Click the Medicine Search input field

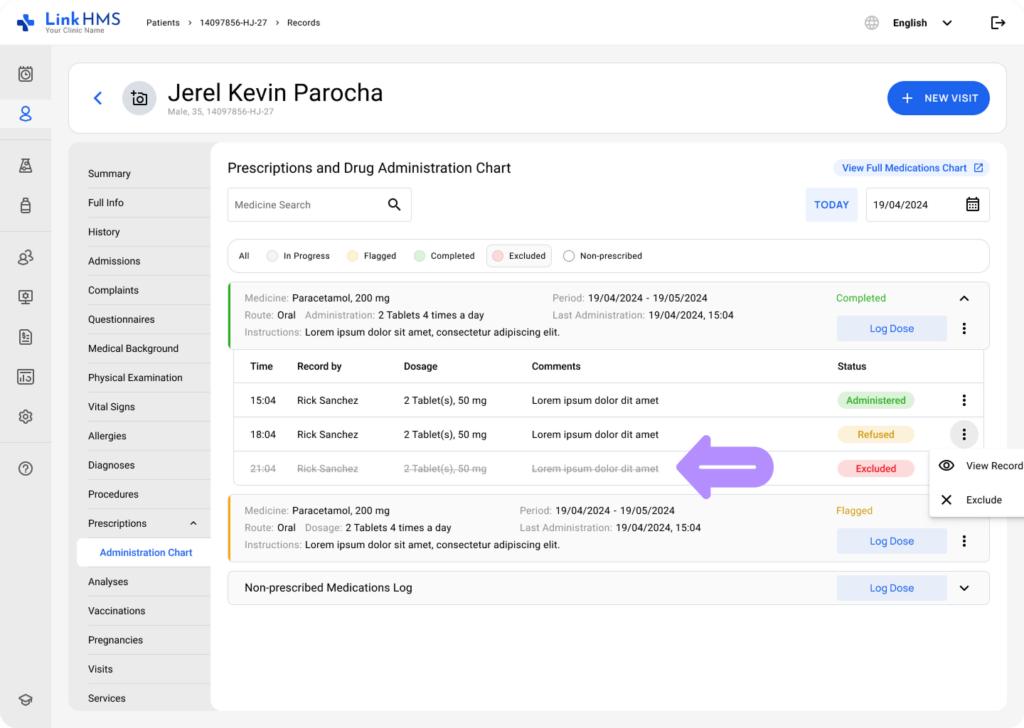point(305,205)
